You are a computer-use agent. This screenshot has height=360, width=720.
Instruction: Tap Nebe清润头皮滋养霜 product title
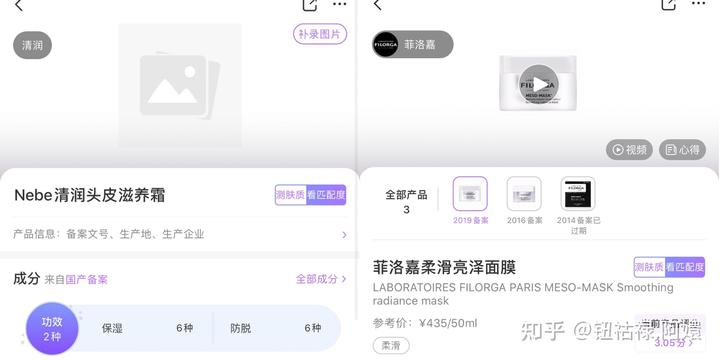[90, 195]
